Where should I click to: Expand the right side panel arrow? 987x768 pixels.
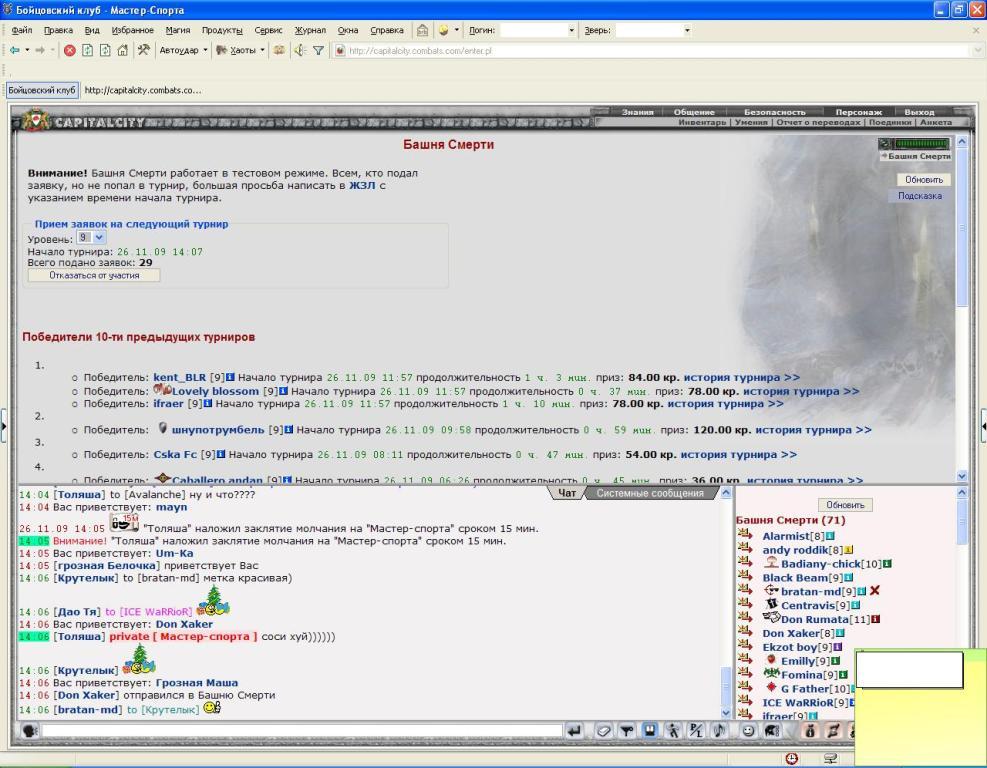(x=983, y=426)
